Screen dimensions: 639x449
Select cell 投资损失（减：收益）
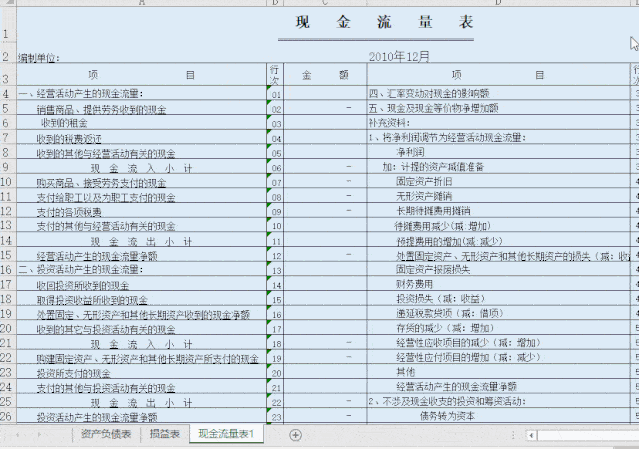point(498,299)
